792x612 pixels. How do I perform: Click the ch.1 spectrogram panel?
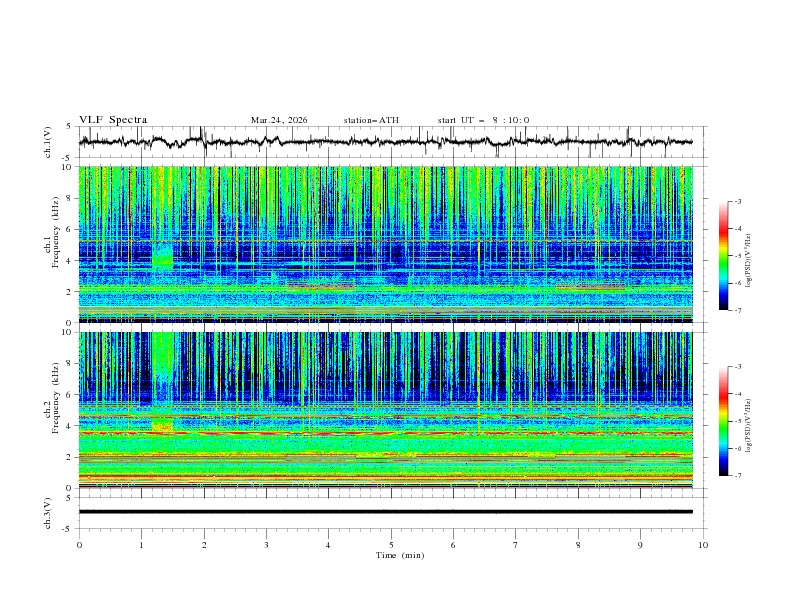(385, 244)
